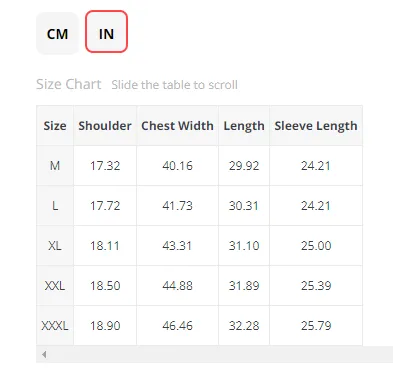
Task: Click the horizontal scrollbar track under the table
Action: pos(214,354)
